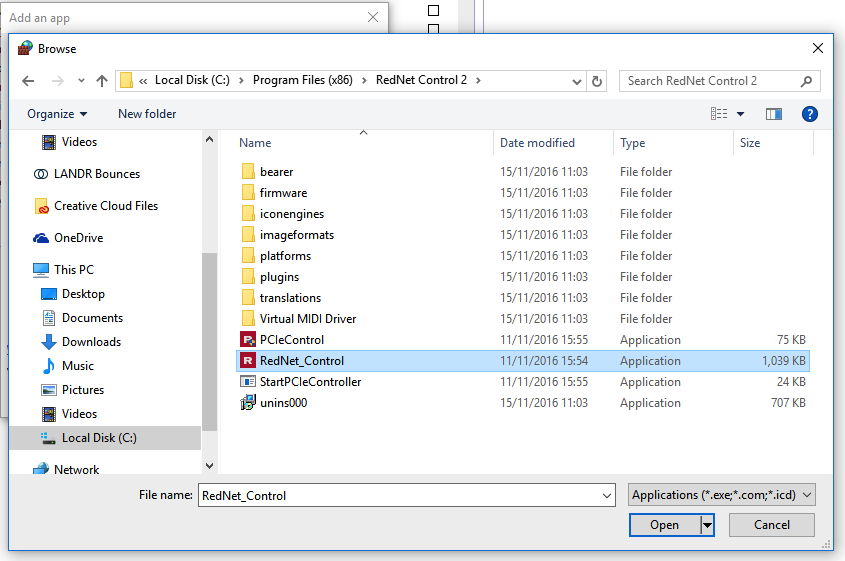Select the unins000 uninstaller icon

248,403
